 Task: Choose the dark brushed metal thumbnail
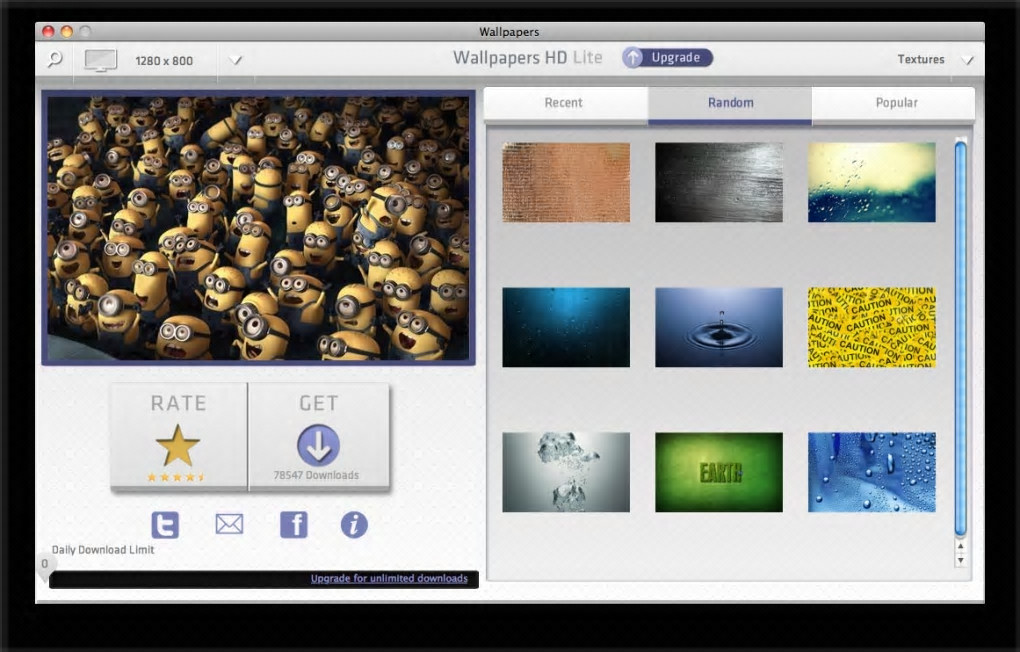point(719,183)
